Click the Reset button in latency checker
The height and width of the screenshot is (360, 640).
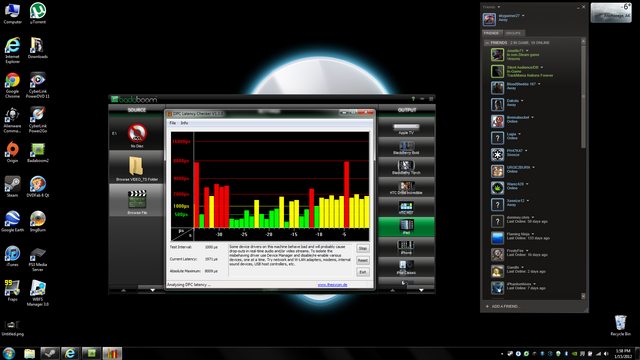click(x=363, y=260)
